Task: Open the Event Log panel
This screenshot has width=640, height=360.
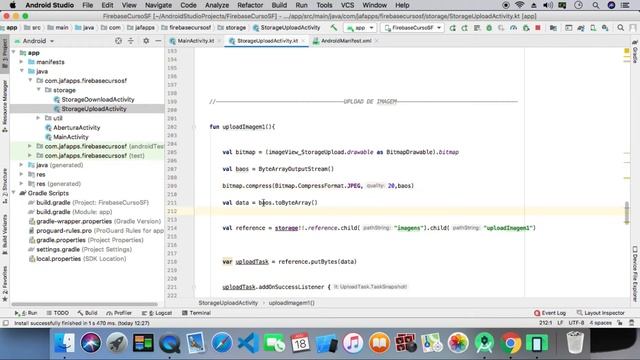Action: pyautogui.click(x=550, y=313)
